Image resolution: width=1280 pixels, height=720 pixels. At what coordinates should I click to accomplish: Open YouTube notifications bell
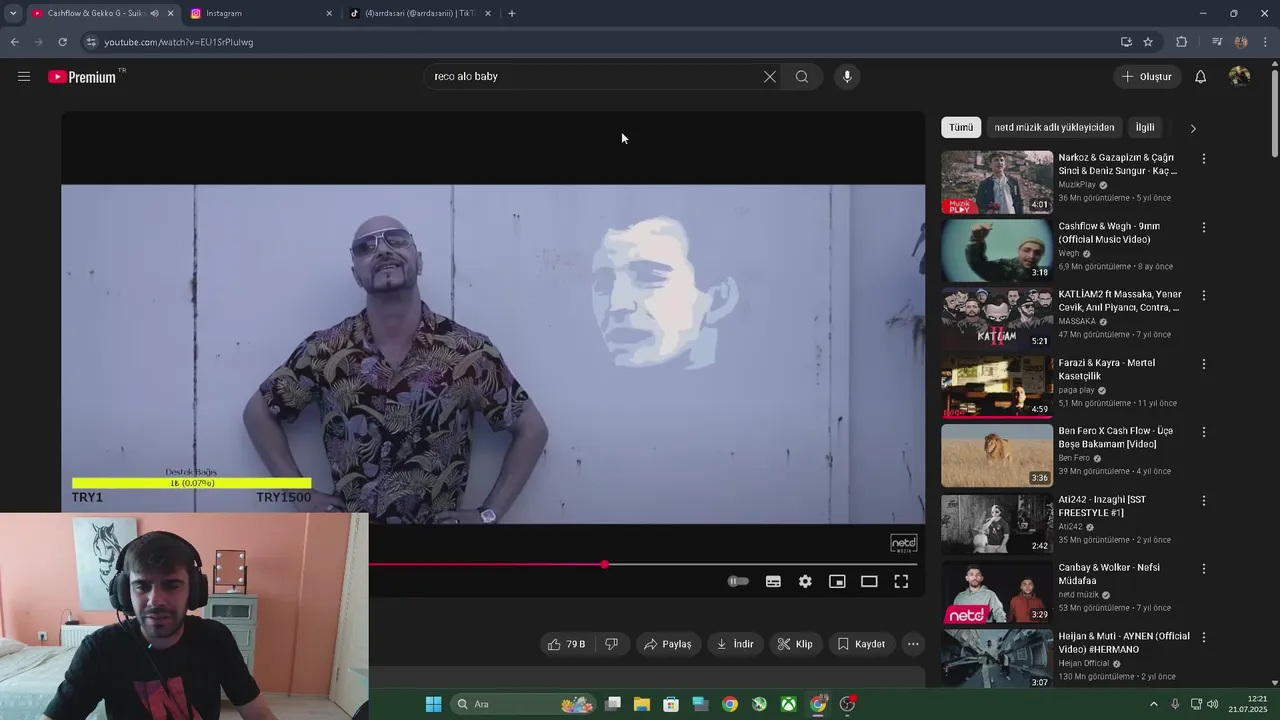point(1201,77)
